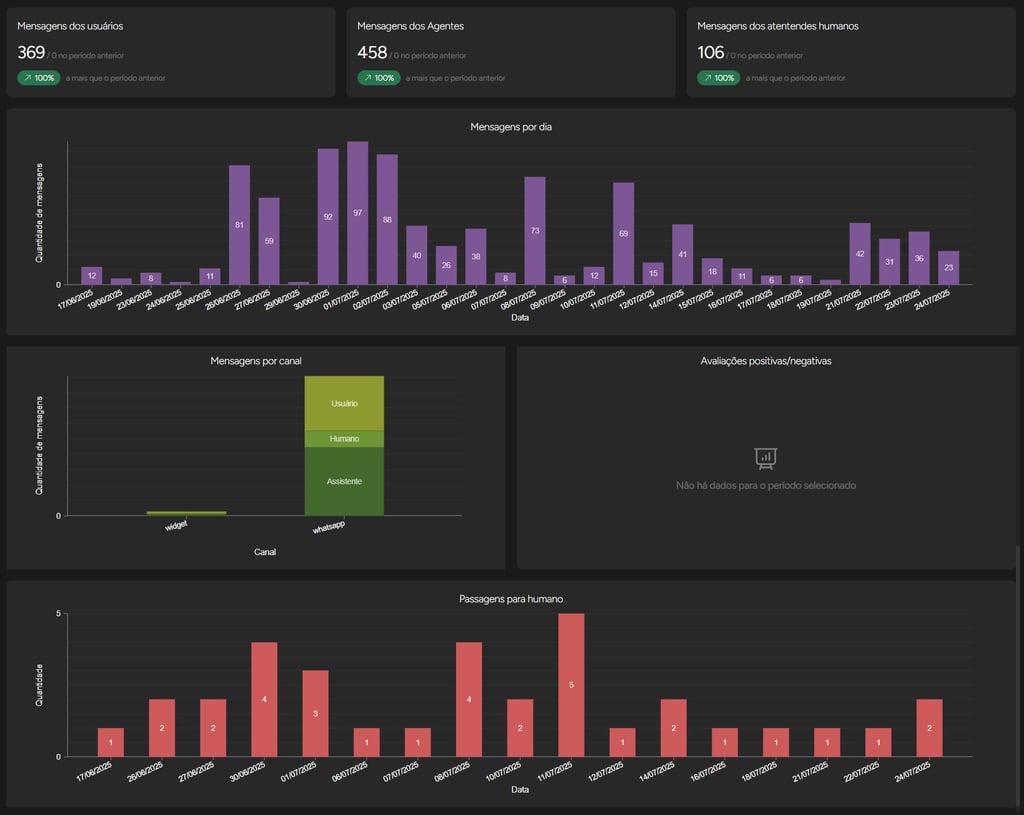1024x815 pixels.
Task: Click the 22/07/2025 label in Passagens para humano
Action: coord(861,771)
